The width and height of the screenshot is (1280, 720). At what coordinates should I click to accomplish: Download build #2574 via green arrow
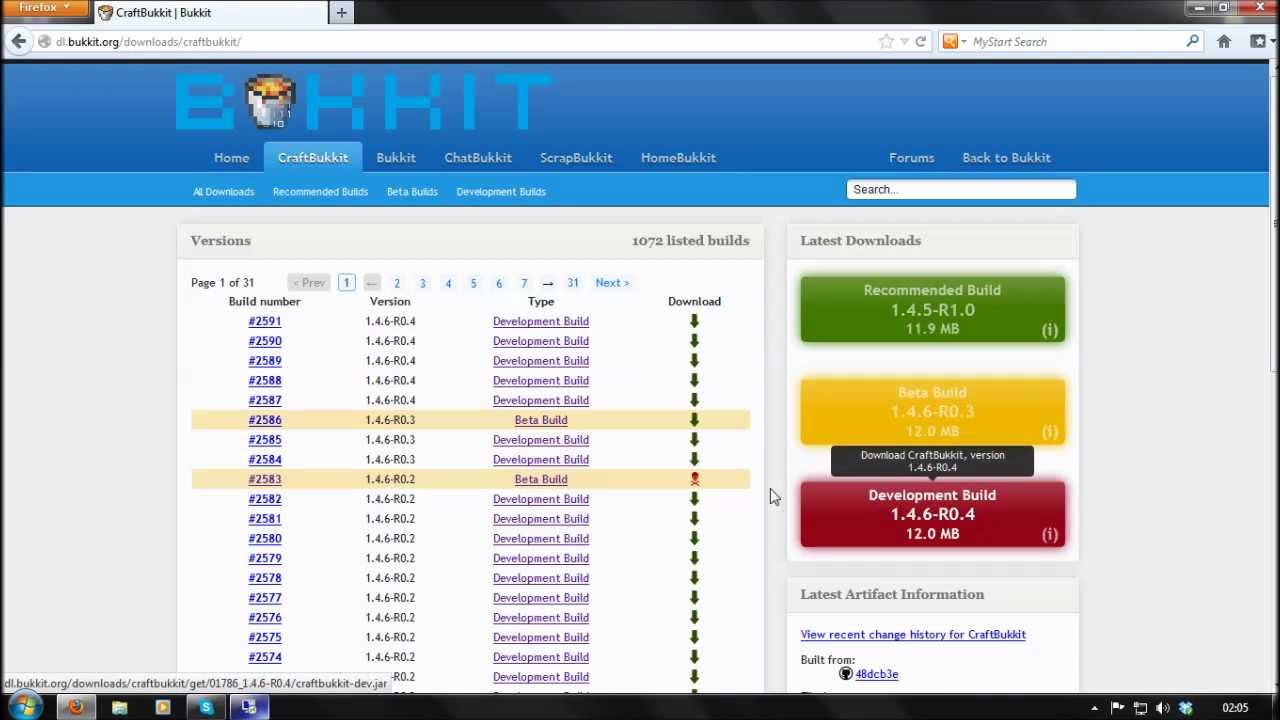(694, 657)
